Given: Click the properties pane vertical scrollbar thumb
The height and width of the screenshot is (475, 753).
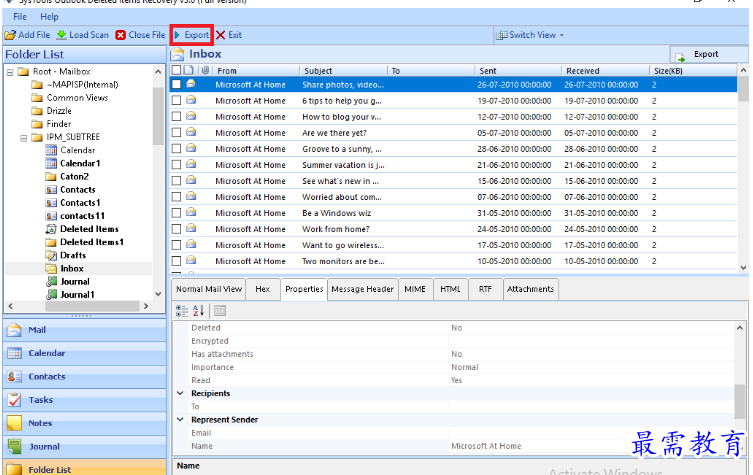Looking at the screenshot, I should 740,401.
